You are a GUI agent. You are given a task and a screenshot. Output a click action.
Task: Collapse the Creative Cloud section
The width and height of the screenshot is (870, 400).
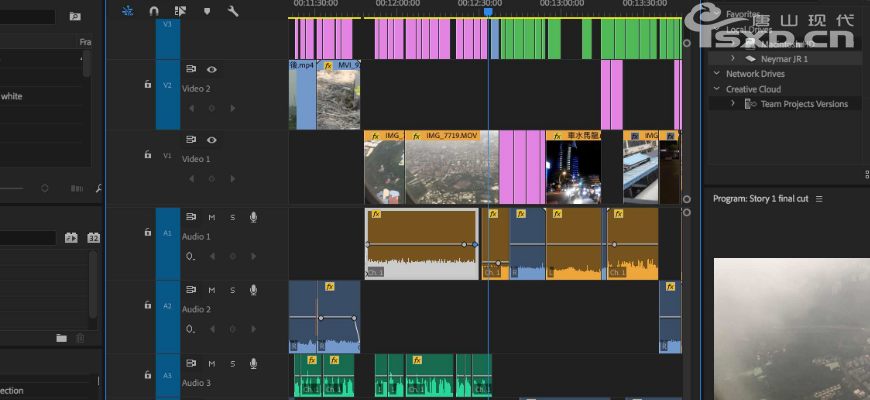715,88
